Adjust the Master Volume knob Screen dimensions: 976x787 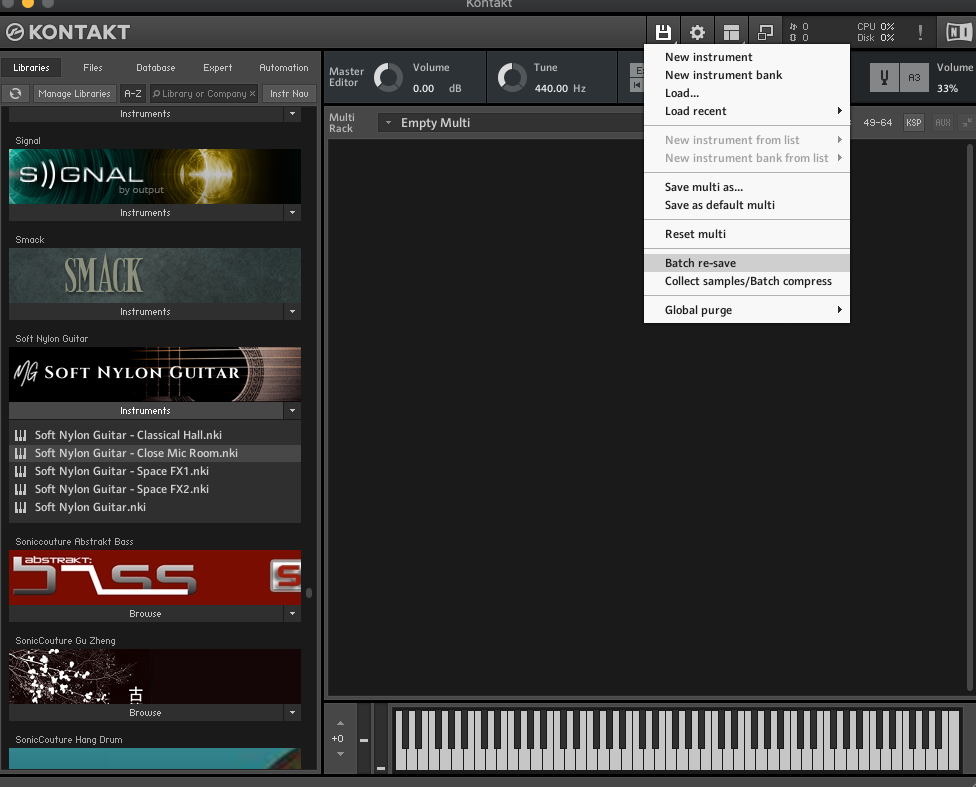(388, 78)
